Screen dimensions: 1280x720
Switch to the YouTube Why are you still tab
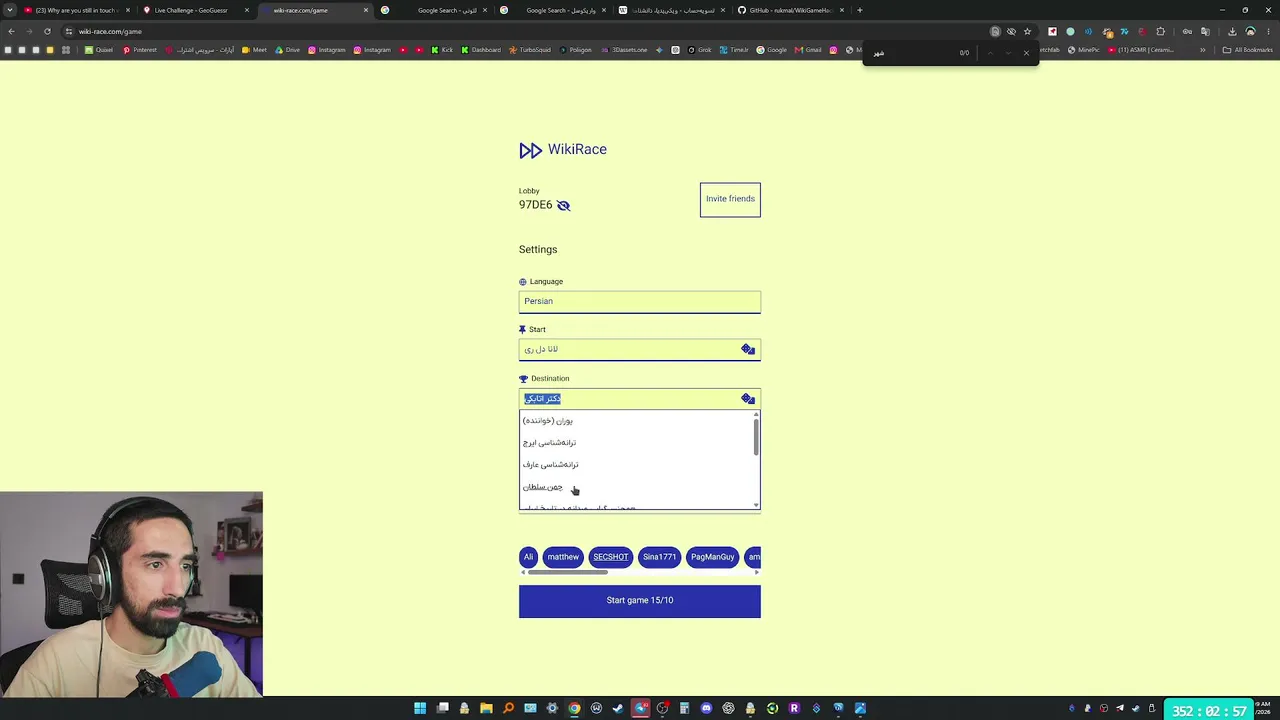pos(75,10)
